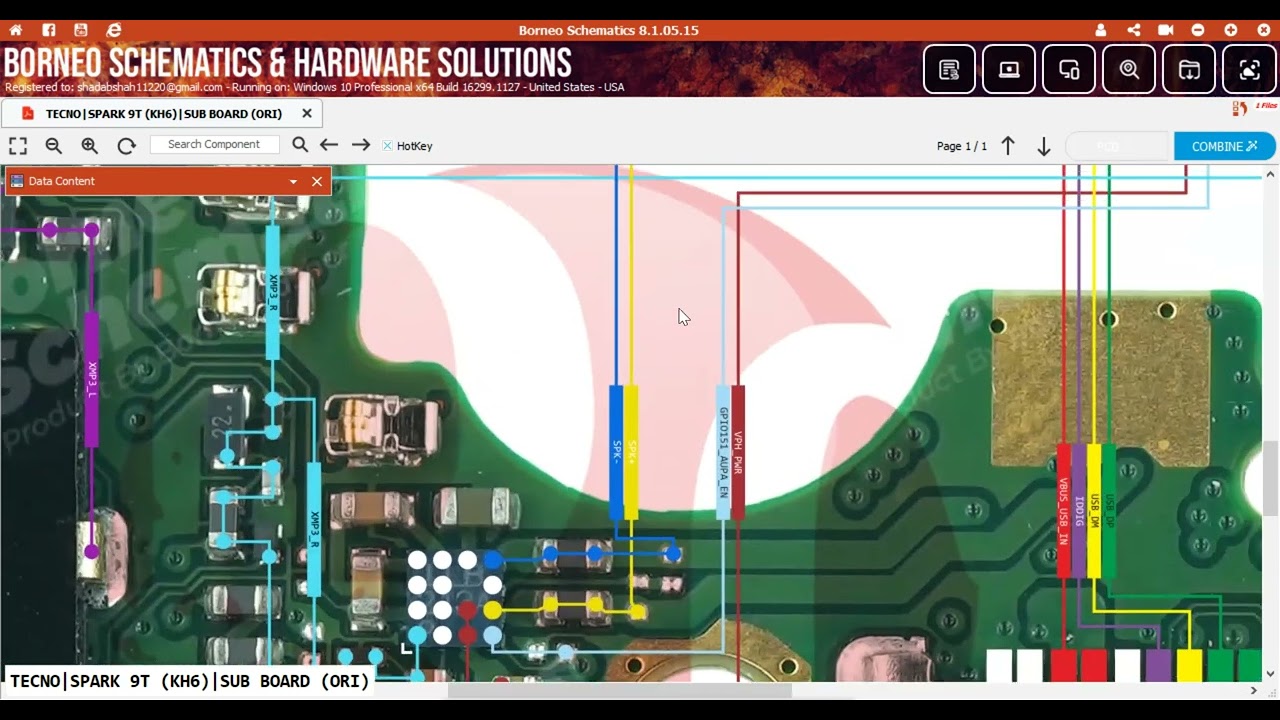The image size is (1280, 720).
Task: Select the TECNO SPARK 9T SUB BOARD tab
Action: pos(163,114)
